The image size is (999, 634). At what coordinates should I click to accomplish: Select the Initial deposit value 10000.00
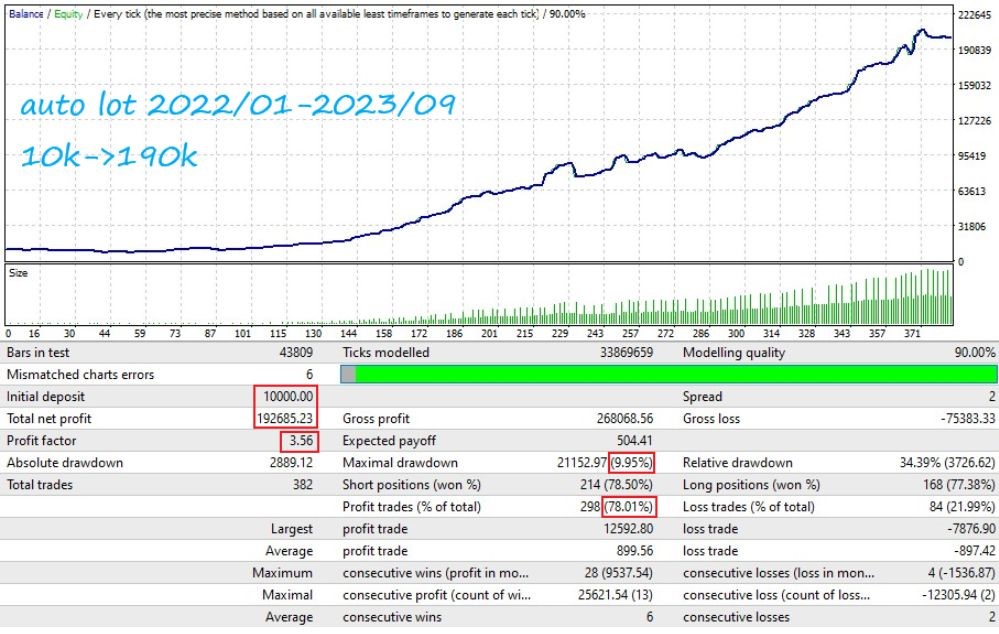pos(285,397)
